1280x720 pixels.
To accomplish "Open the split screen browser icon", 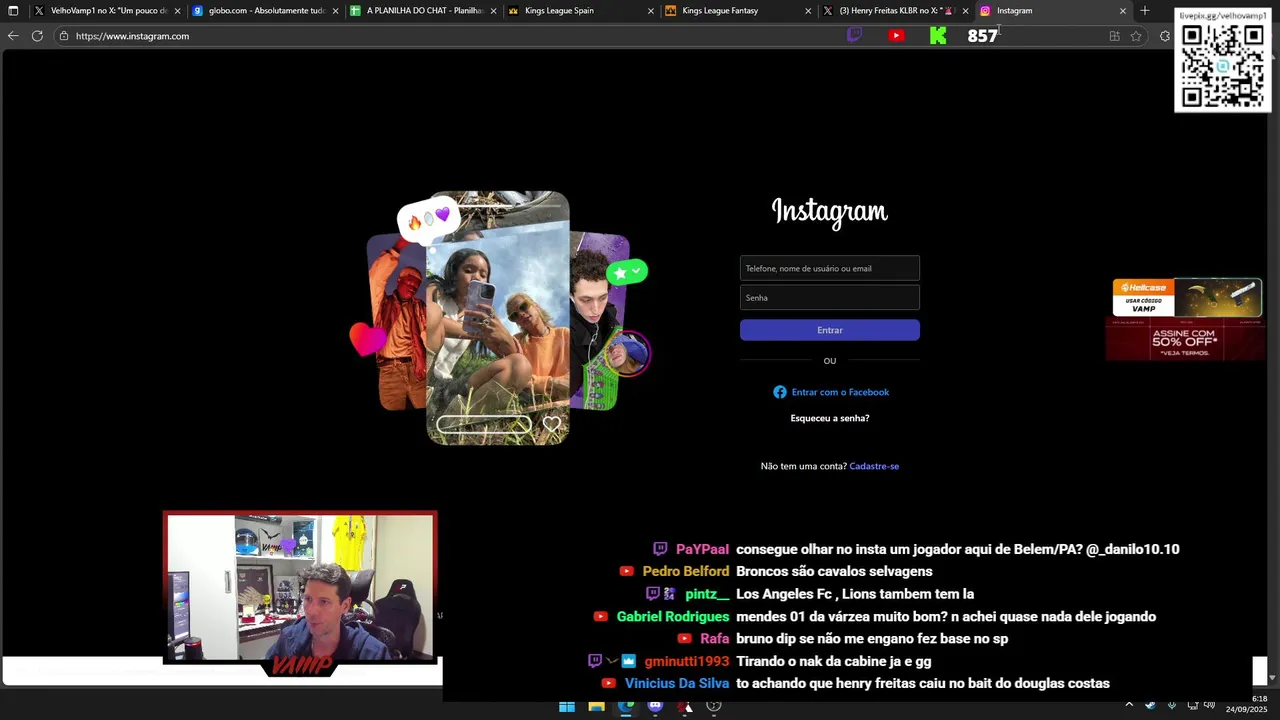I will [1114, 36].
